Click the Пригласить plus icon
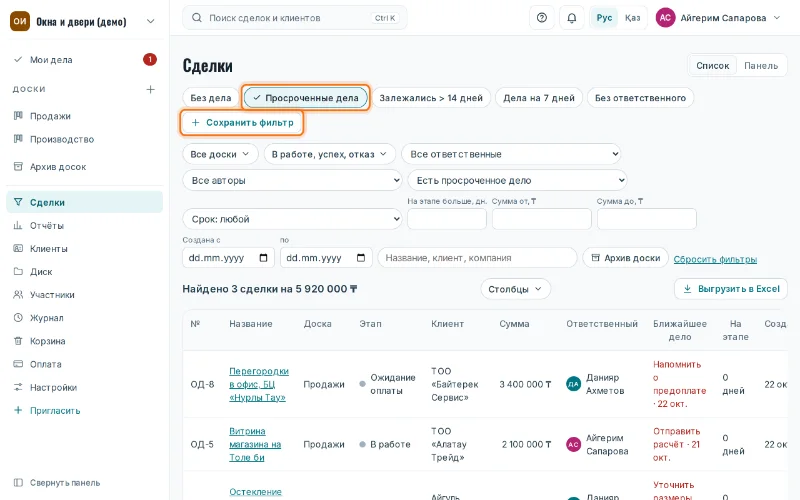Viewport: 800px width, 500px height. [x=18, y=410]
